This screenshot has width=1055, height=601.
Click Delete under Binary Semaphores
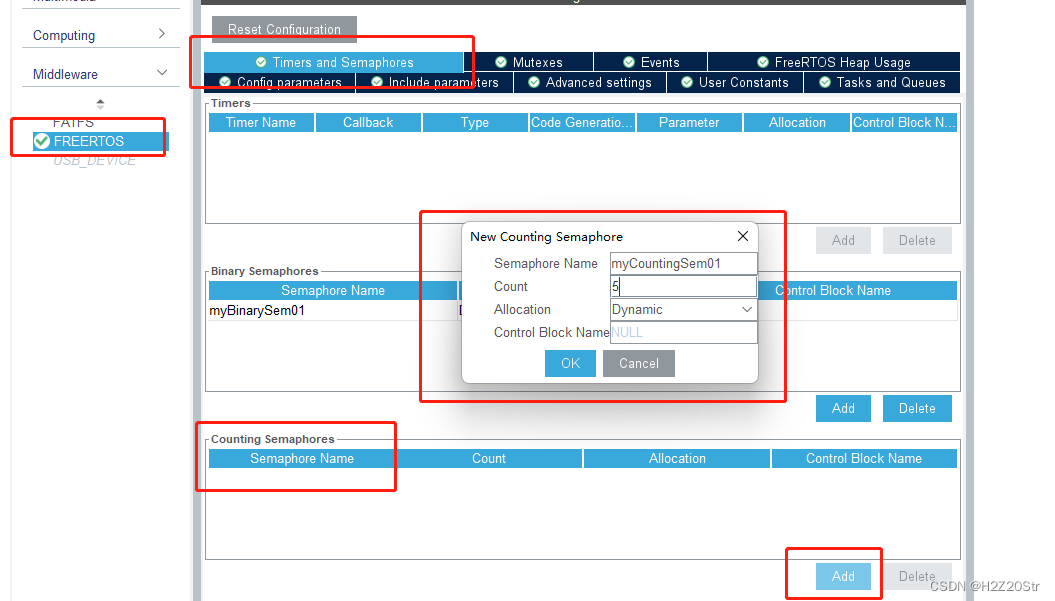(917, 409)
